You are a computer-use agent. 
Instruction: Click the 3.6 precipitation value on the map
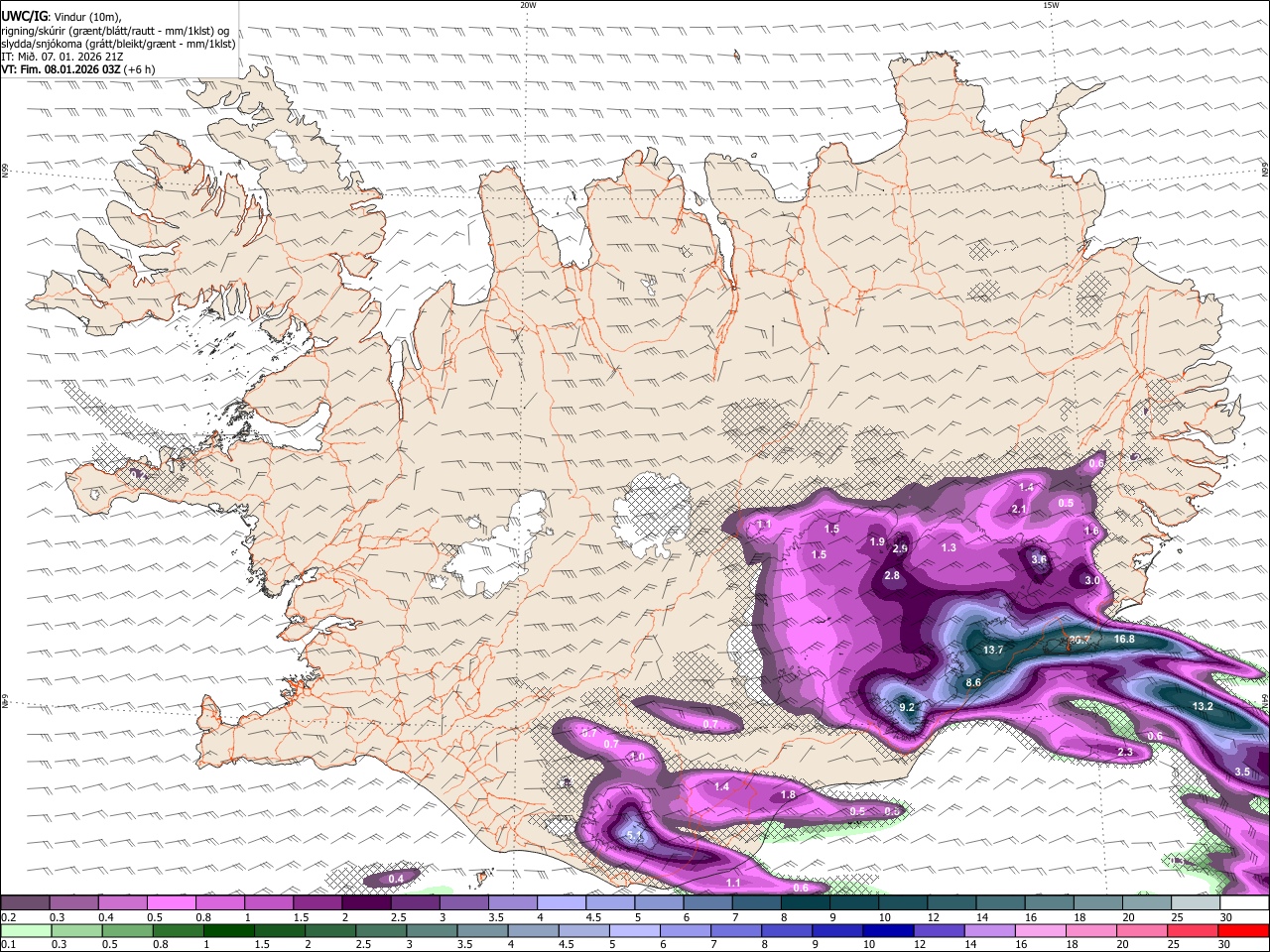point(1039,559)
